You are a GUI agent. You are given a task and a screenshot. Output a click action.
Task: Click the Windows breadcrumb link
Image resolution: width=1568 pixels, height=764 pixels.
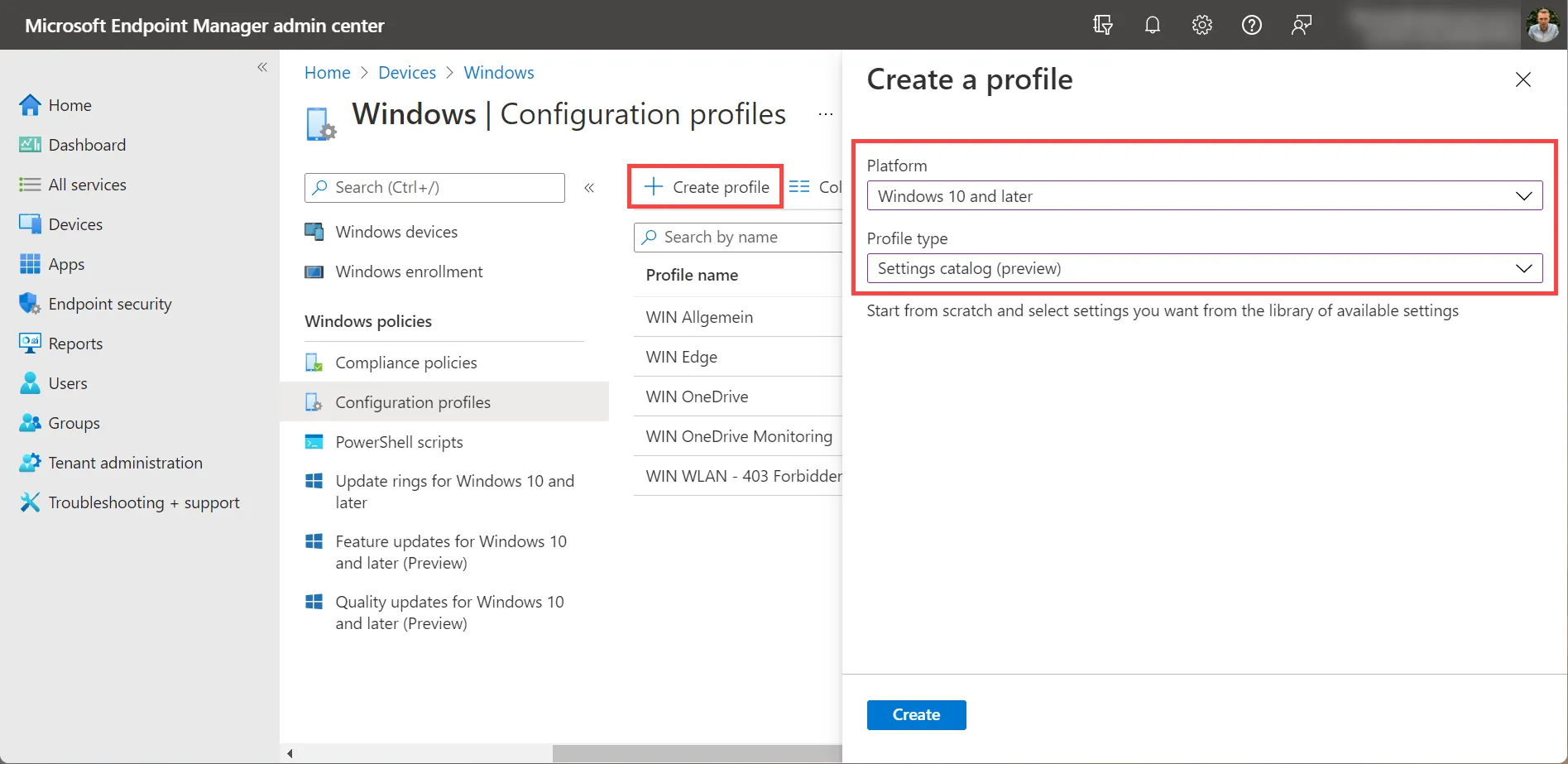click(499, 73)
